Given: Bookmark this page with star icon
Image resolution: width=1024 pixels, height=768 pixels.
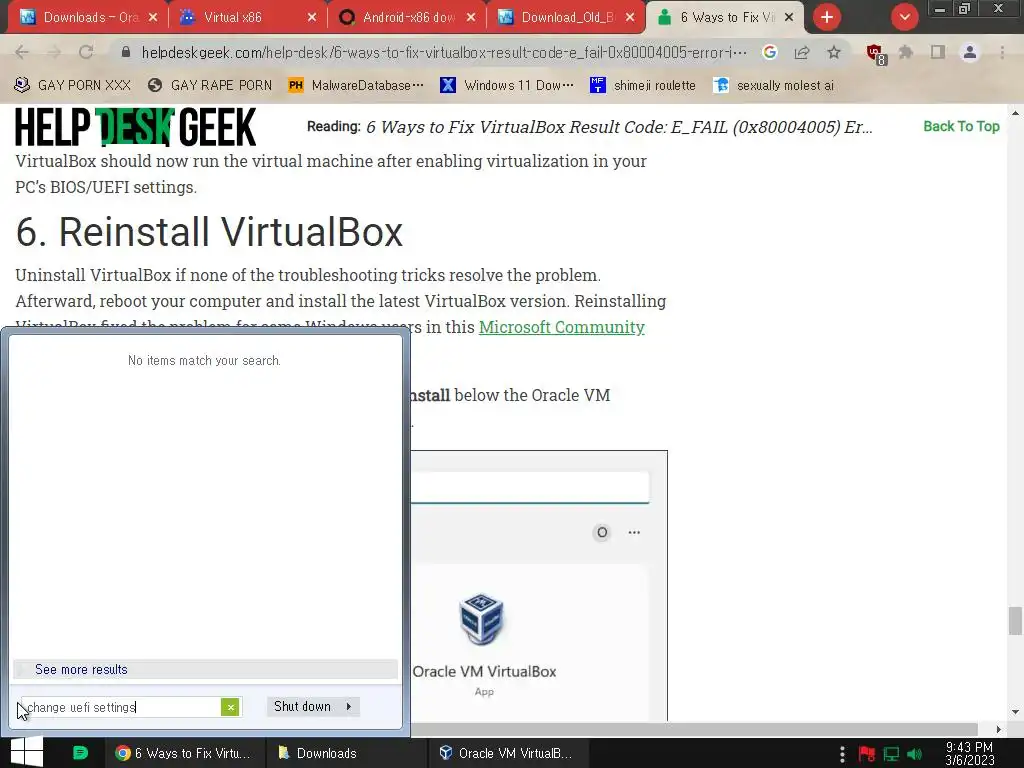Looking at the screenshot, I should click(834, 52).
